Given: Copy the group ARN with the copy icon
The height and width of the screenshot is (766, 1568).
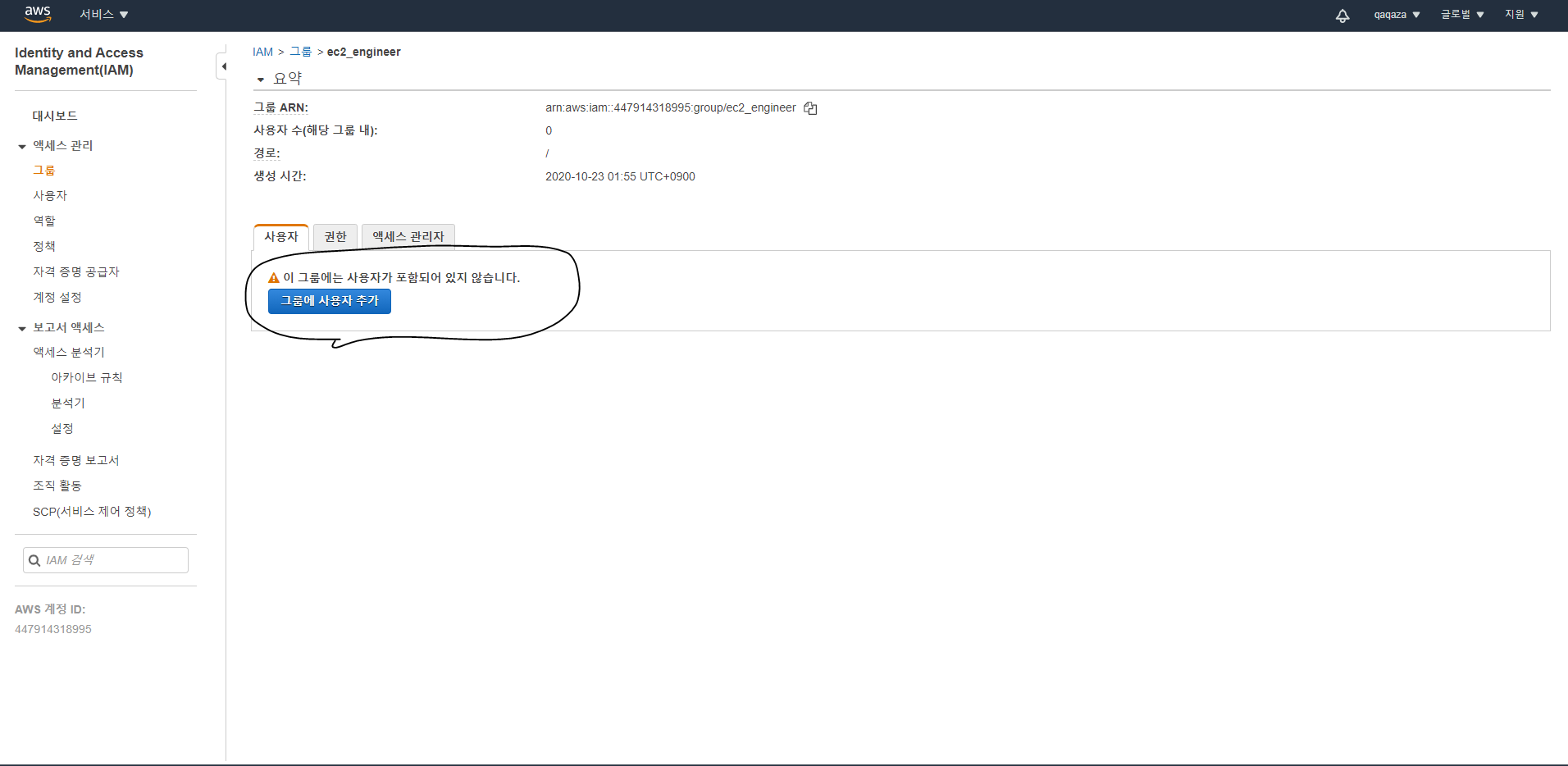Looking at the screenshot, I should tap(810, 108).
